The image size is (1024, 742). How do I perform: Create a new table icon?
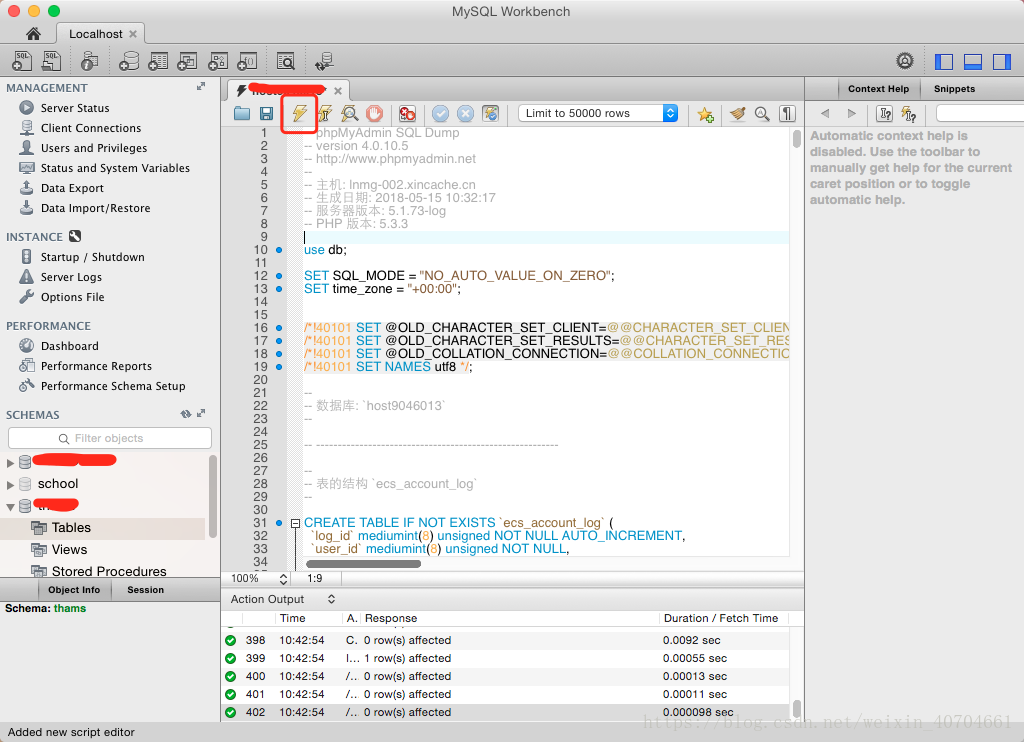pyautogui.click(x=158, y=61)
